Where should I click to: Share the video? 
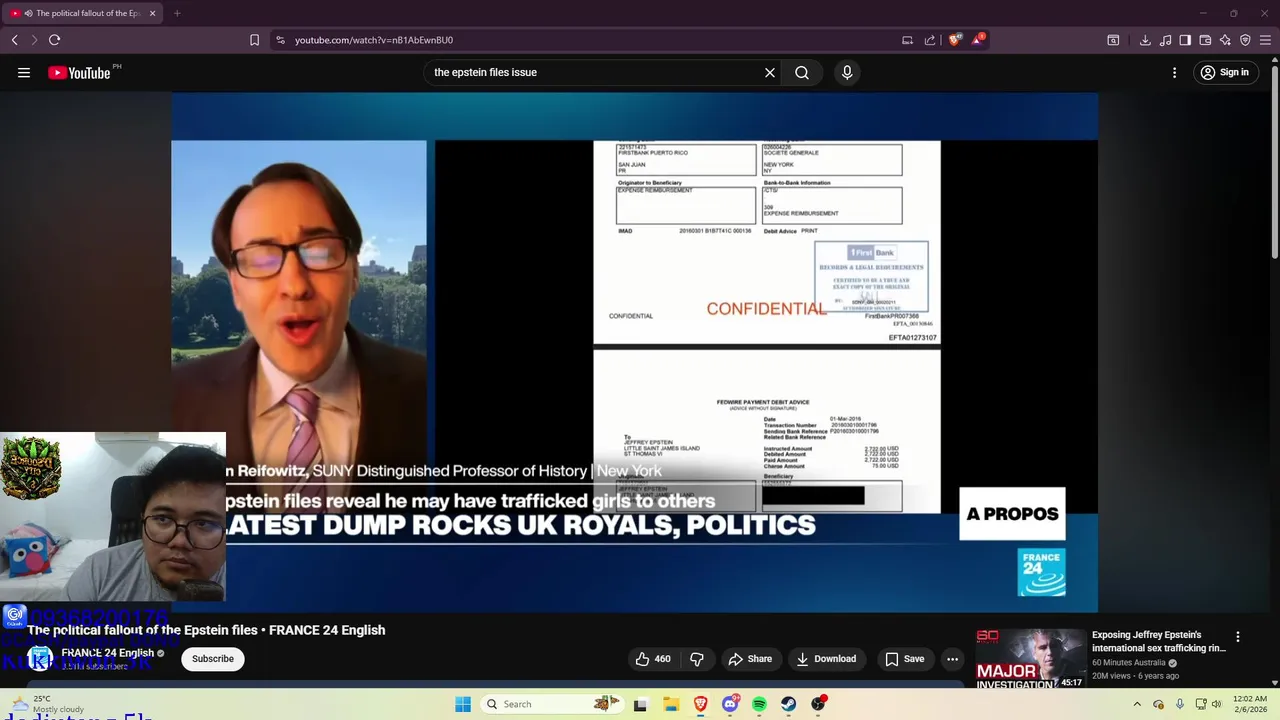tap(750, 659)
